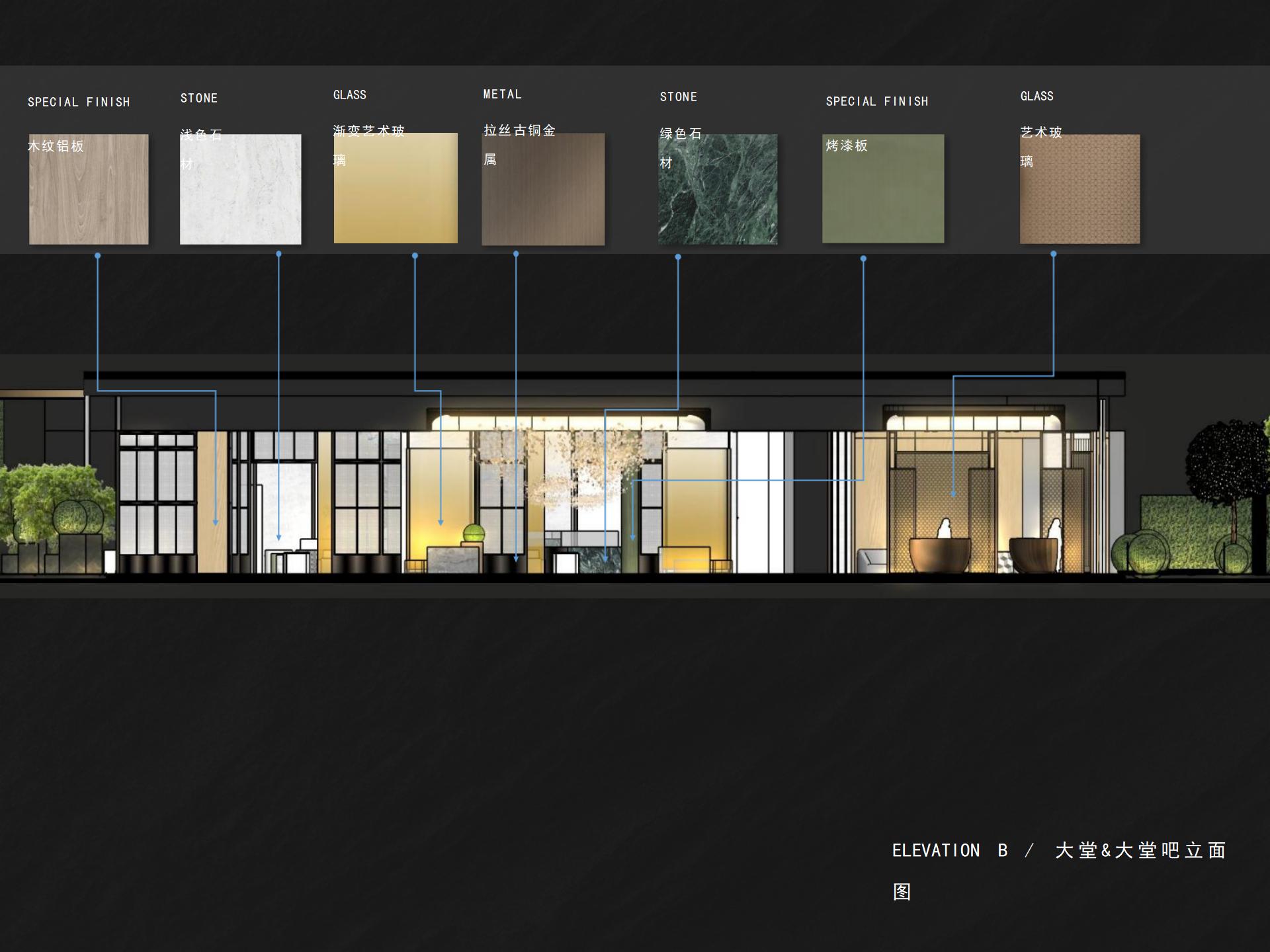
Task: Click the 烤漆板 label text
Action: point(847,145)
